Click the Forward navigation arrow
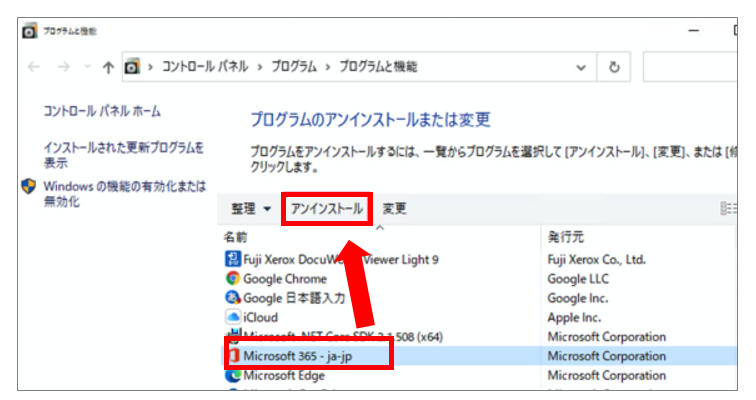The height and width of the screenshot is (400, 756). [63, 67]
